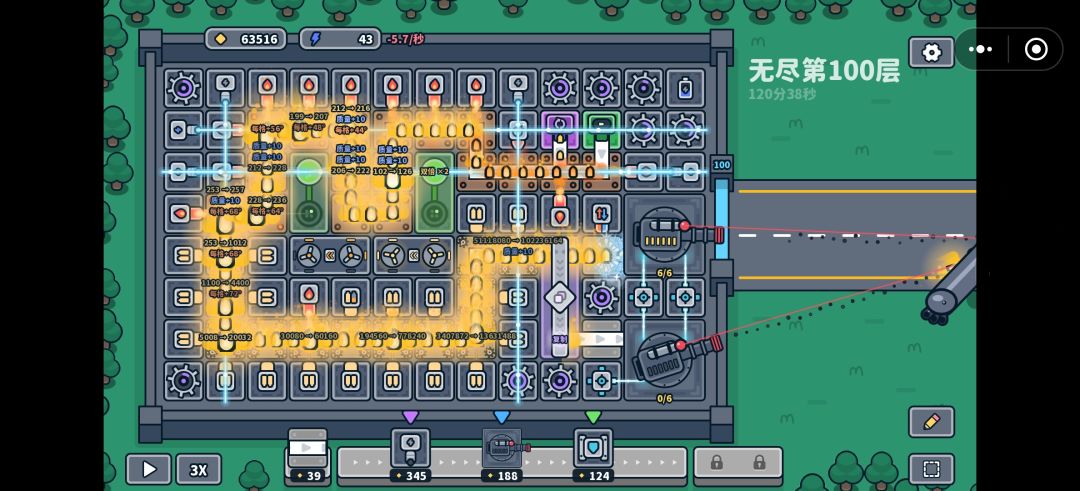This screenshot has width=1080, height=491.
Task: Click the blue triangle shop marker
Action: [502, 417]
